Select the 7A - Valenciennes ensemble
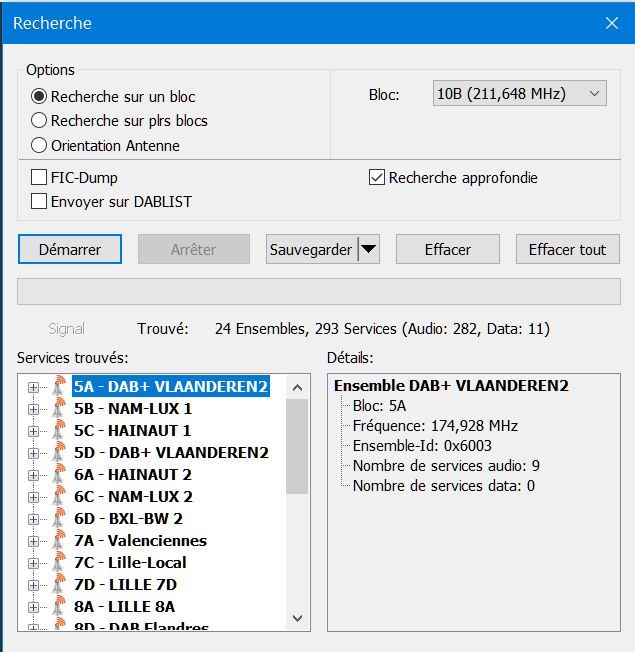This screenshot has width=635, height=652. (x=140, y=541)
